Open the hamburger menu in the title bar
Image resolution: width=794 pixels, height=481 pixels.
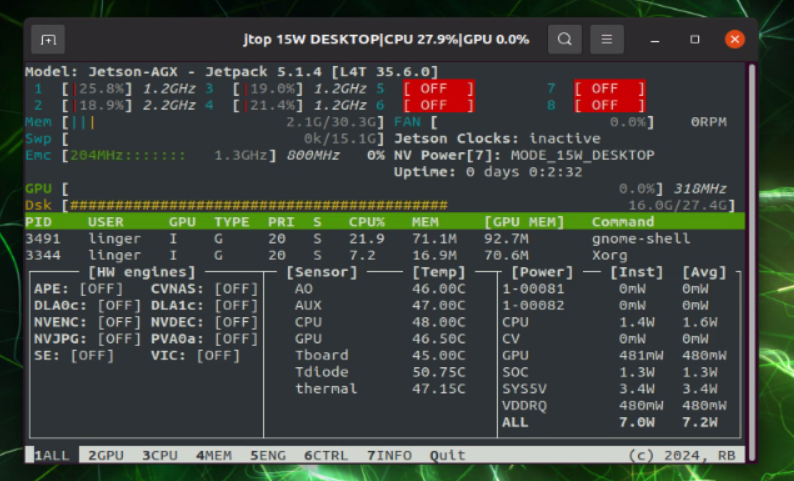pyautogui.click(x=607, y=39)
